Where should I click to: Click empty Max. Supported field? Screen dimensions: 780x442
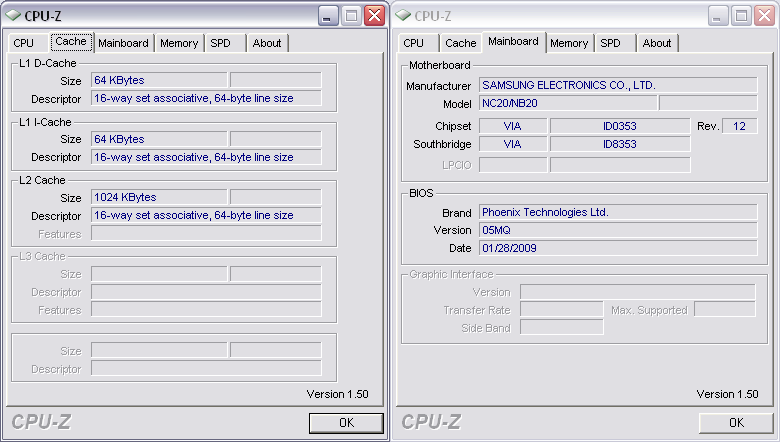pos(725,310)
